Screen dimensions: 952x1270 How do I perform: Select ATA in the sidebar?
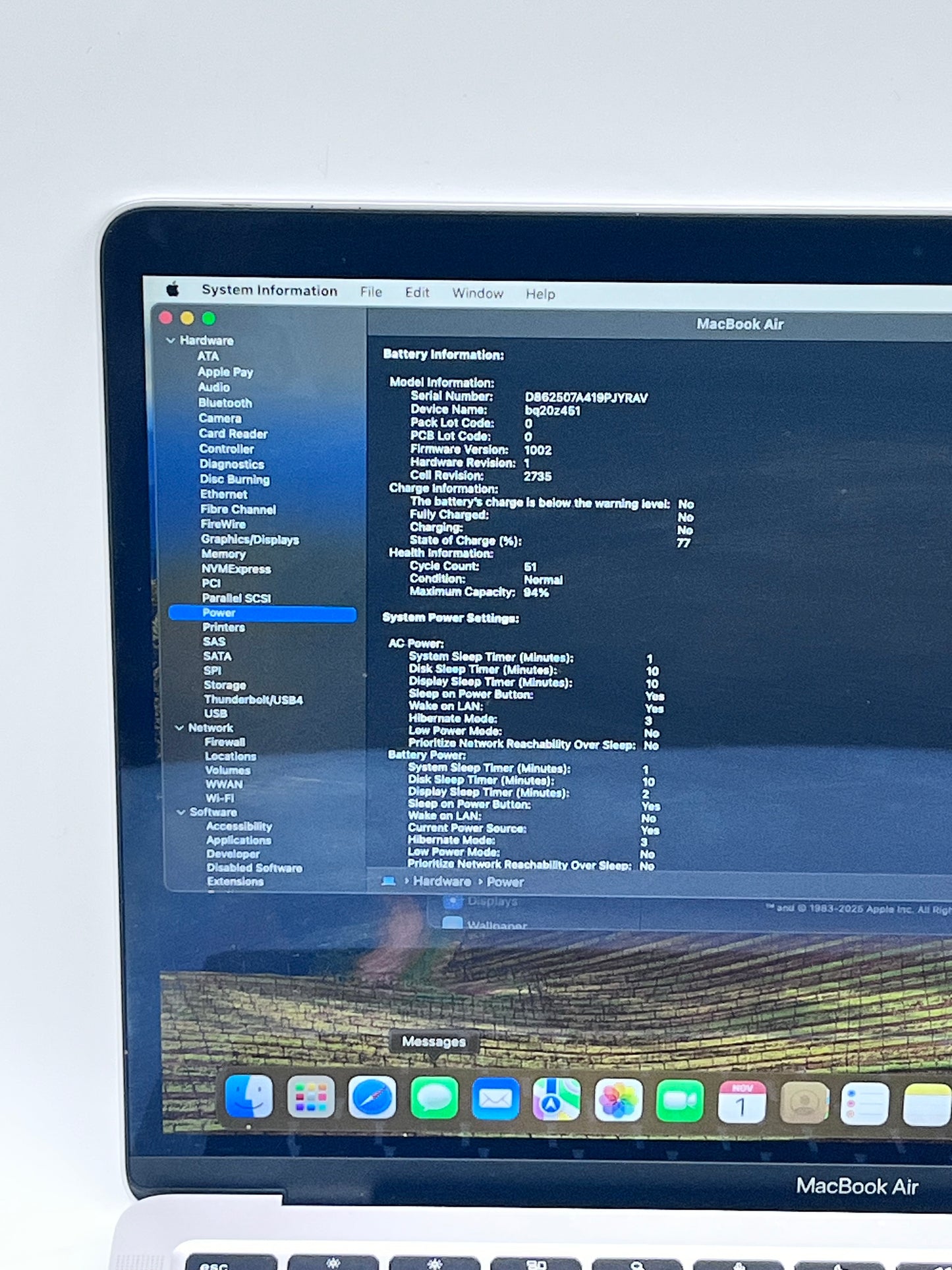[208, 356]
